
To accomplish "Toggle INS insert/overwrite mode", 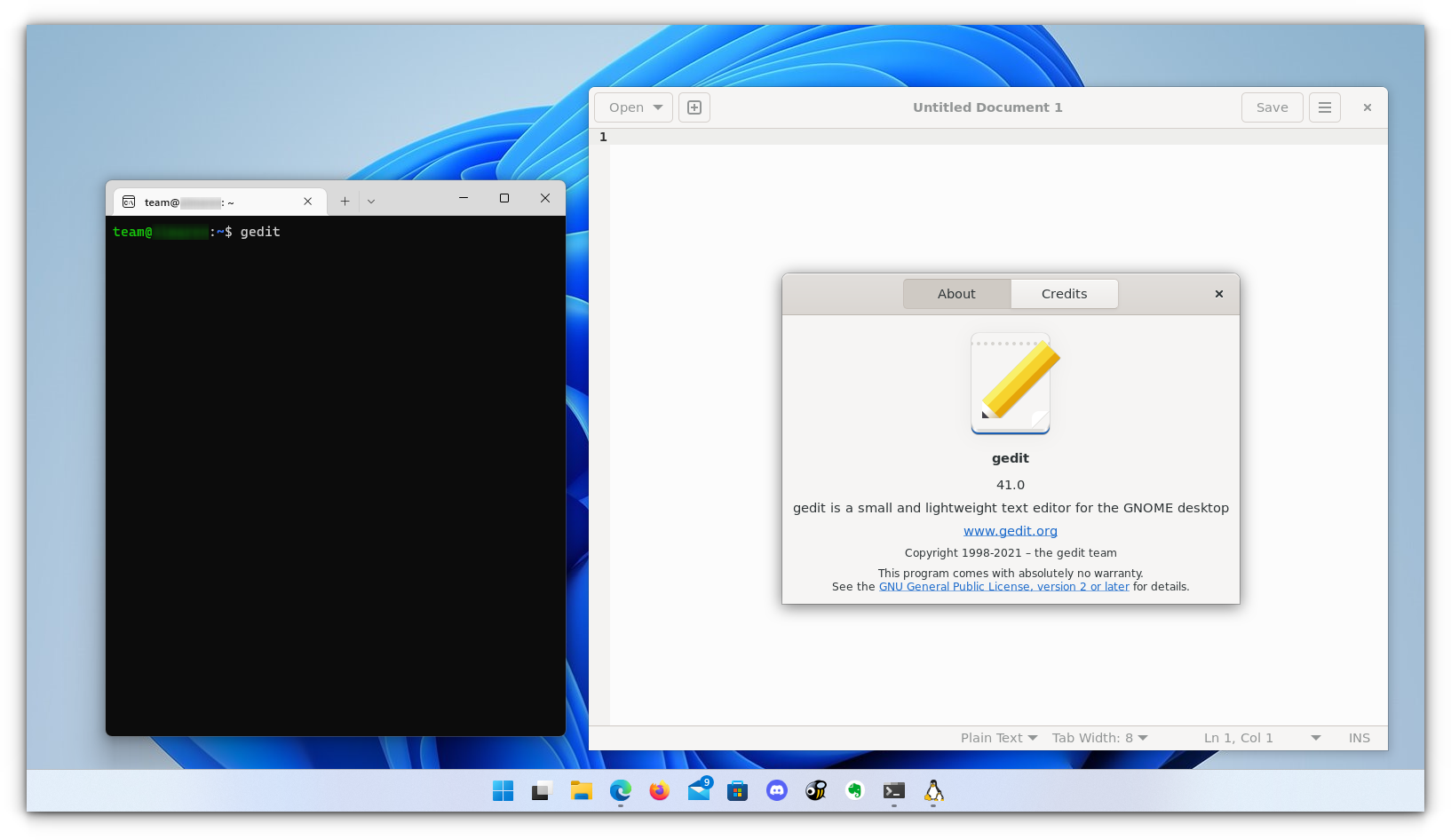I will click(x=1359, y=737).
